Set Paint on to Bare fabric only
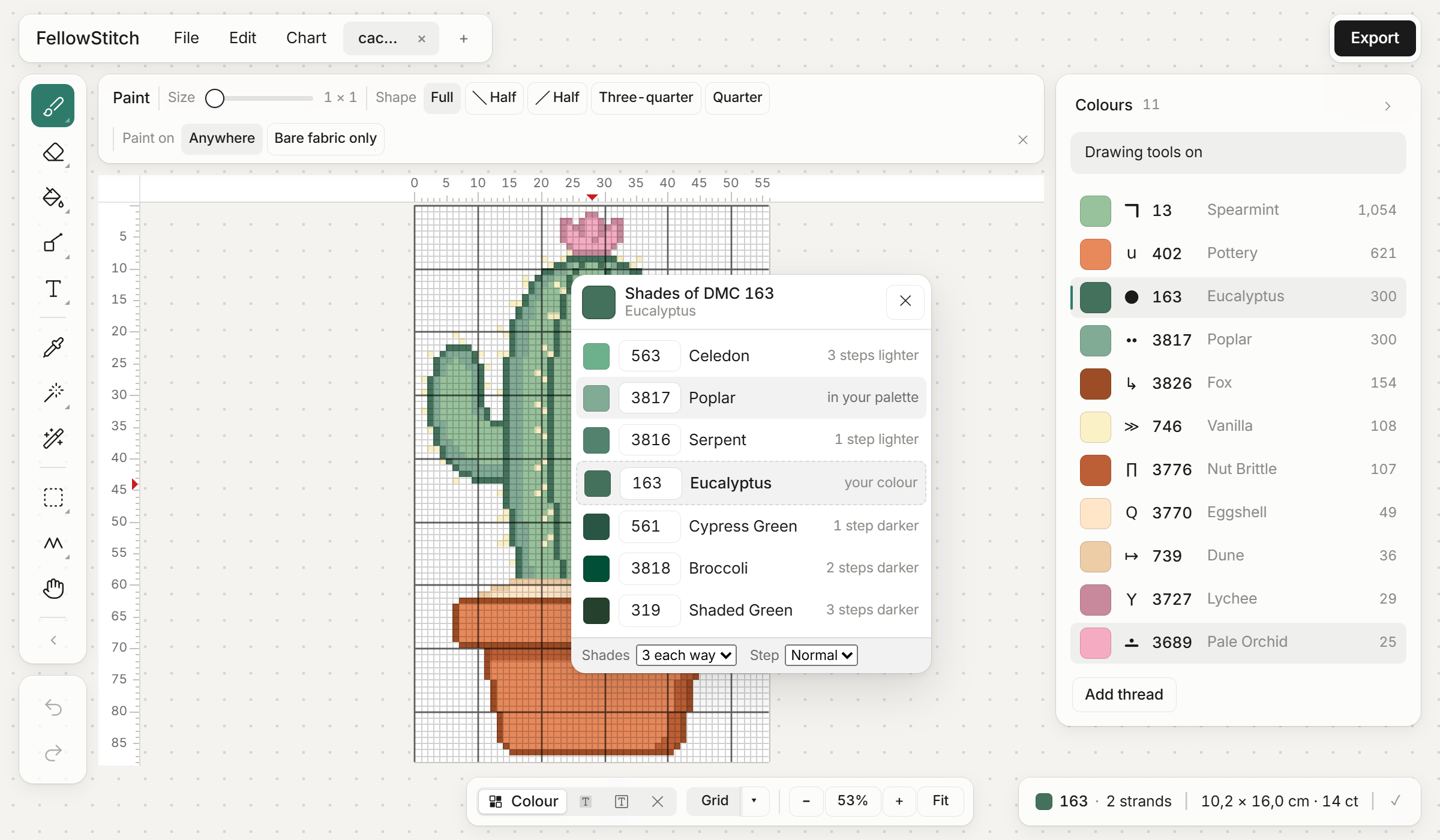The image size is (1440, 840). 325,139
